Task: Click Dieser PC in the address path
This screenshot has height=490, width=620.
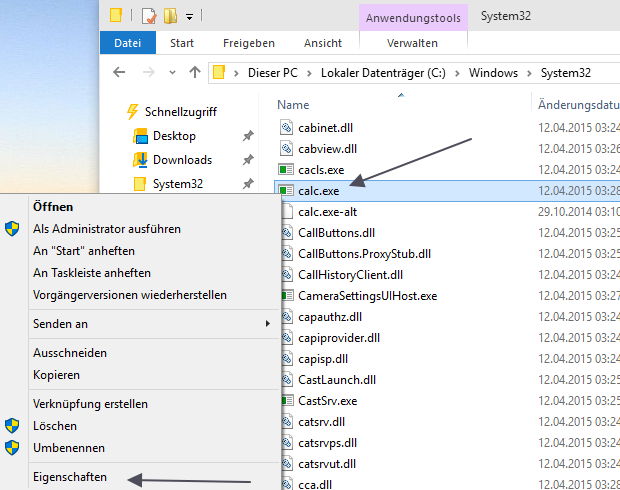Action: pos(272,73)
